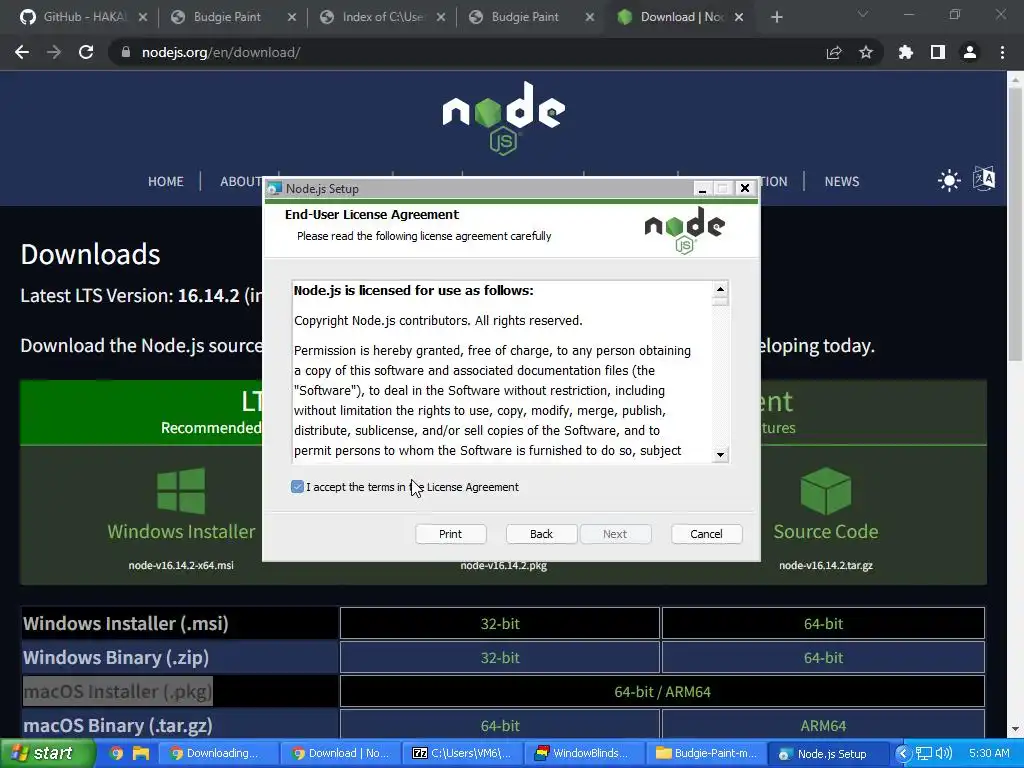The image size is (1024, 768).
Task: Click the Back button in setup dialog
Action: (541, 534)
